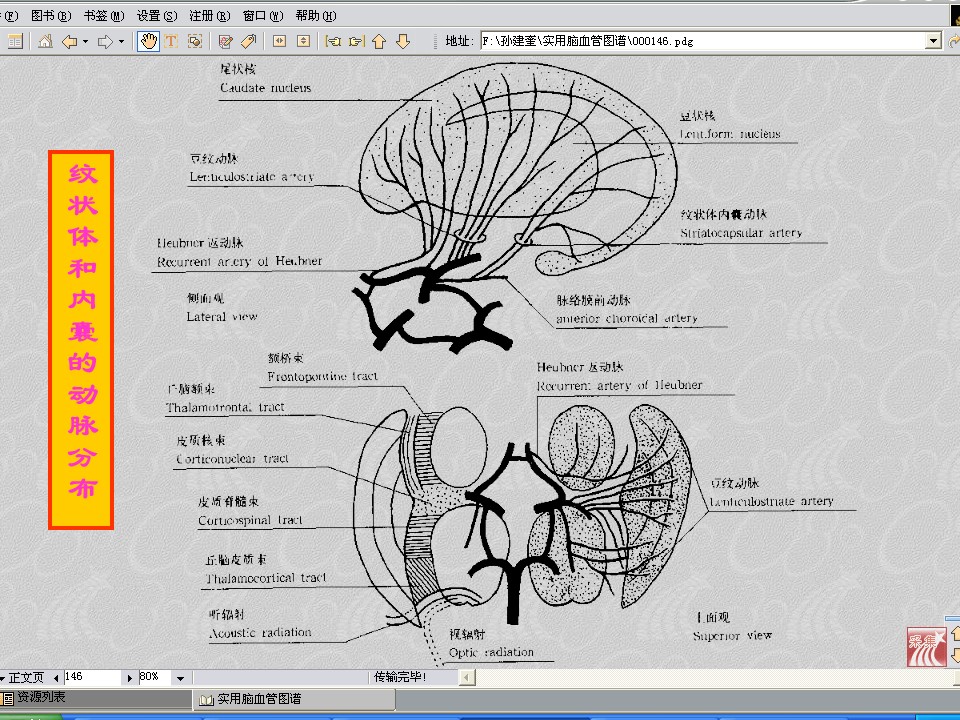Select the hand pan tool
The image size is (960, 720).
tap(148, 41)
